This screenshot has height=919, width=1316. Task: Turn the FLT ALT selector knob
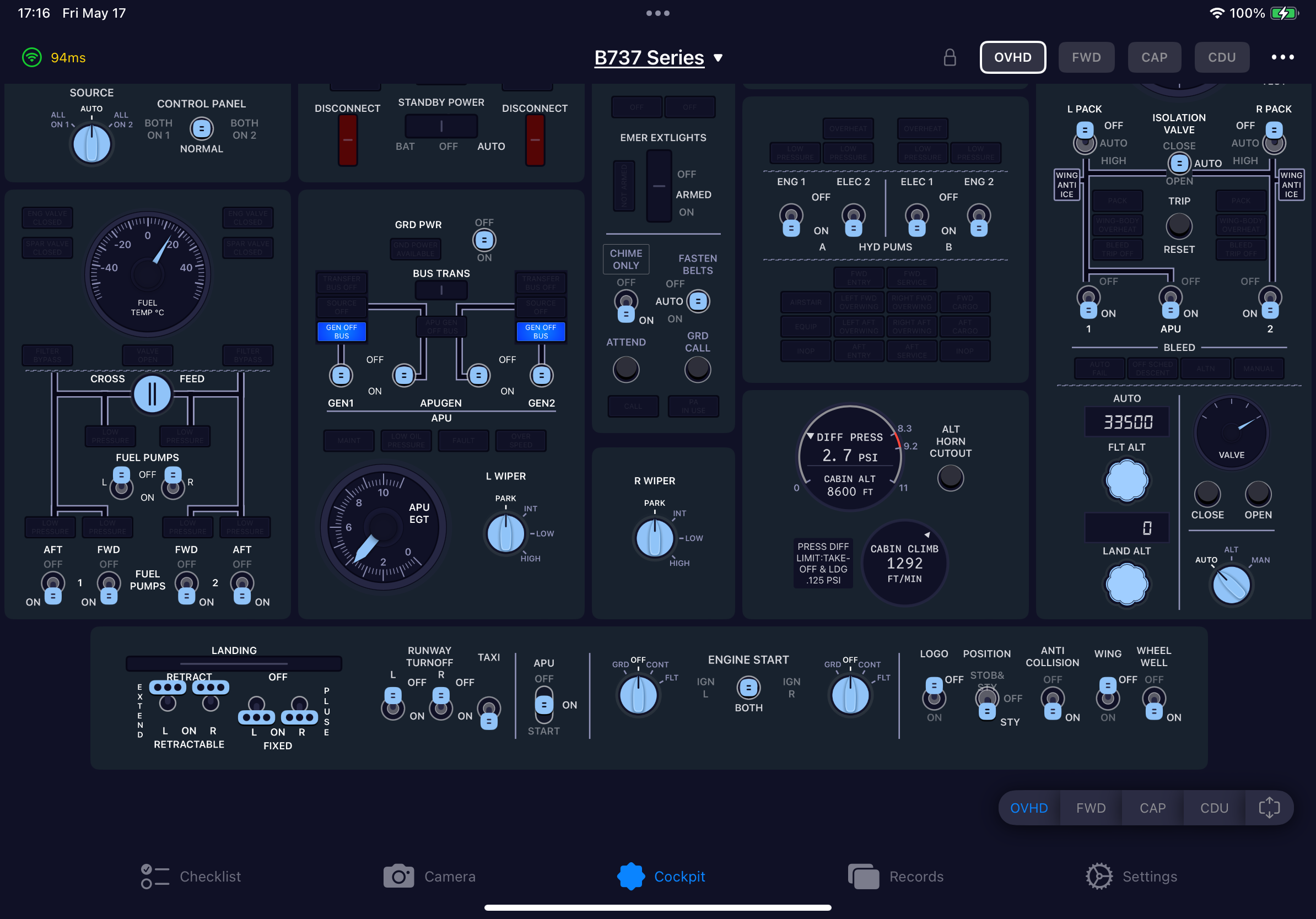point(1127,480)
